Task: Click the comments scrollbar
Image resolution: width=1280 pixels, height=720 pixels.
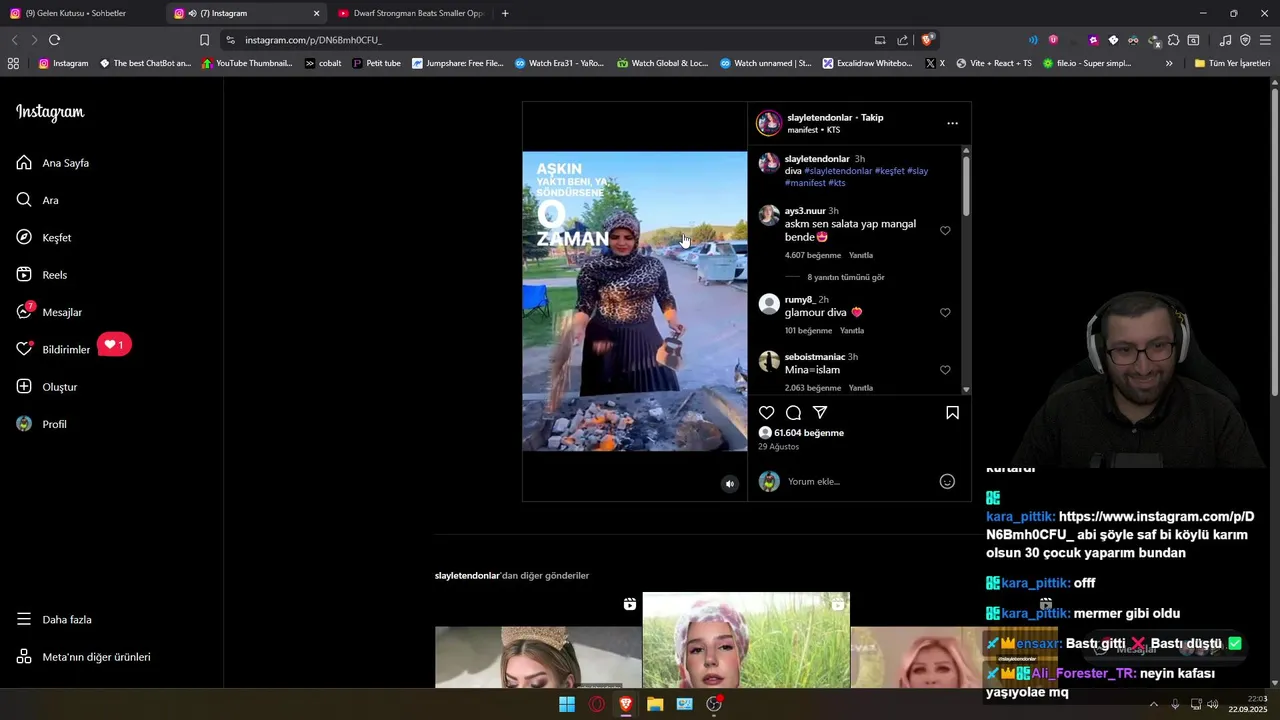Action: point(966,186)
